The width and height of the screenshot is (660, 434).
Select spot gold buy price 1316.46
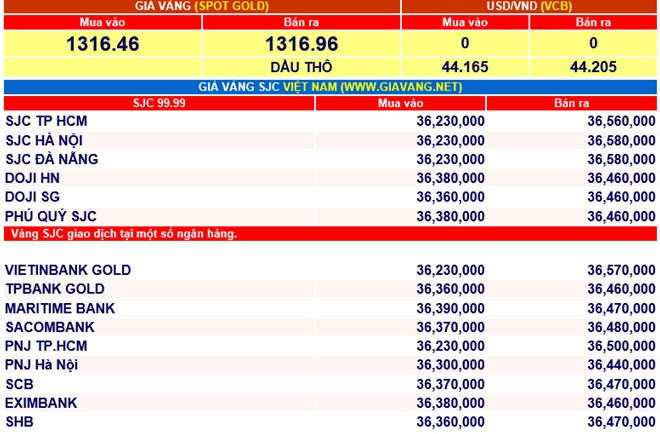[x=103, y=44]
